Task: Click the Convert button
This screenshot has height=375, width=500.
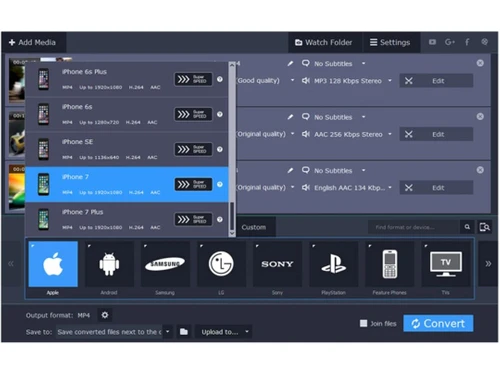Action: tap(438, 323)
